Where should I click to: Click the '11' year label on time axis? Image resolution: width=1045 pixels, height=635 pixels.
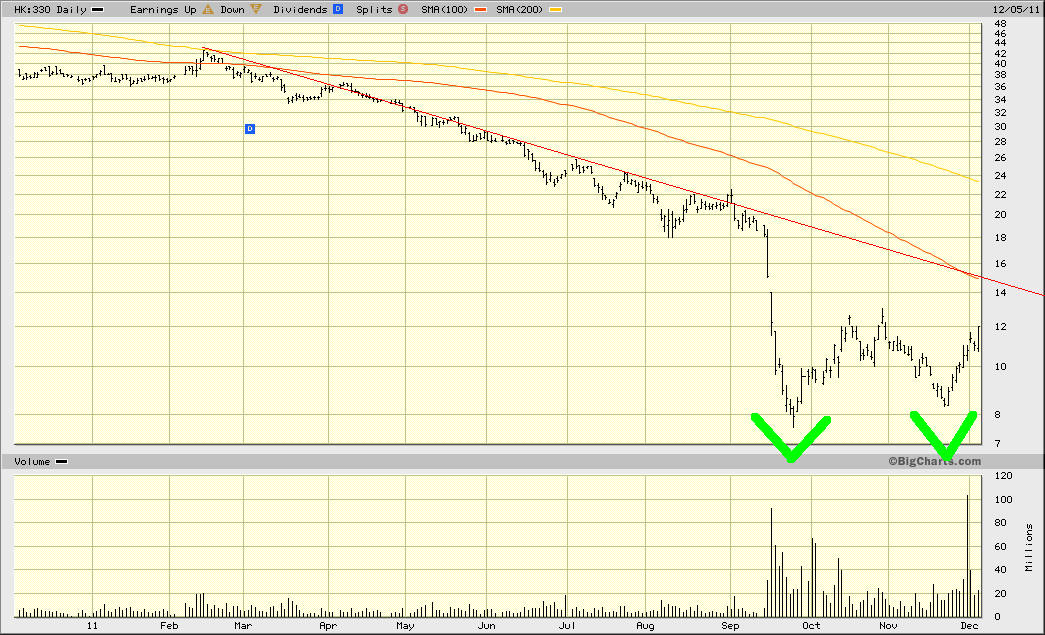(92, 626)
